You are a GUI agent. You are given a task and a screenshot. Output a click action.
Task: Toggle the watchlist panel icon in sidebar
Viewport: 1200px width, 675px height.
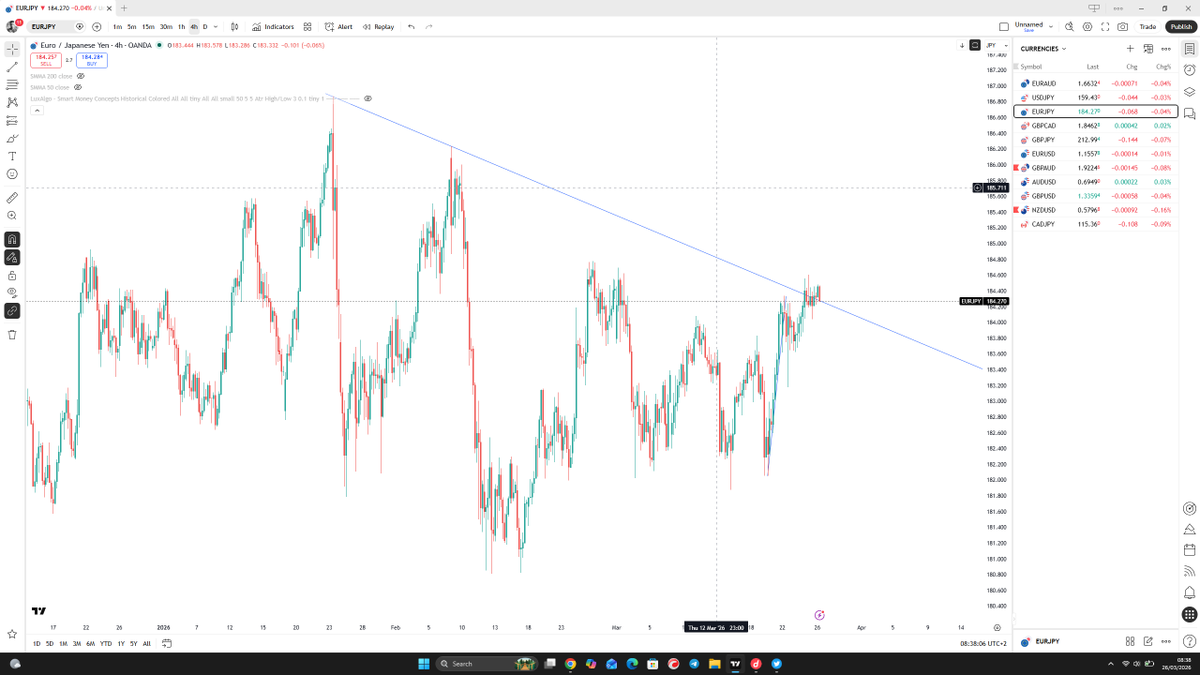1189,48
